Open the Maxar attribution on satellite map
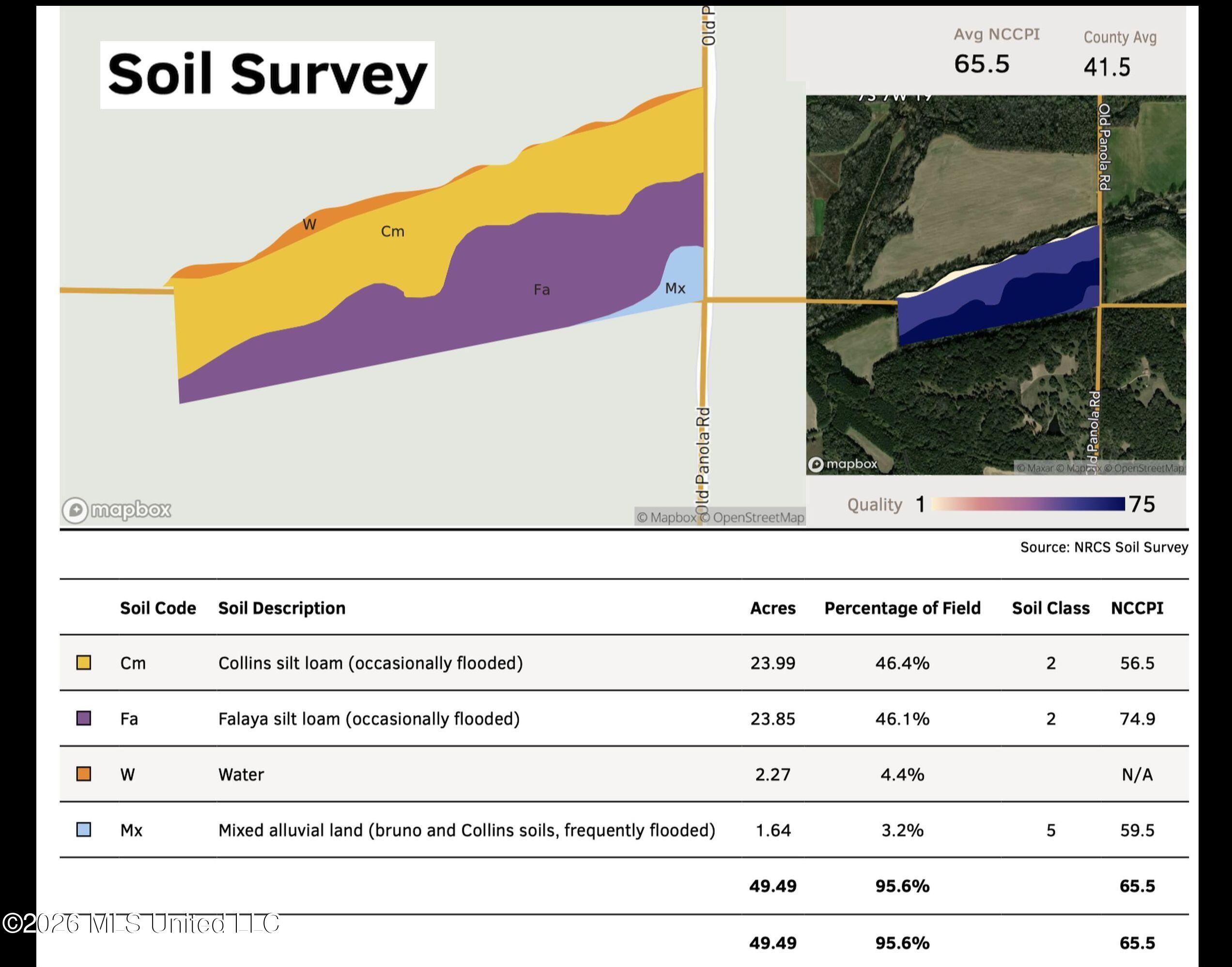The height and width of the screenshot is (967, 1232). point(1035,468)
